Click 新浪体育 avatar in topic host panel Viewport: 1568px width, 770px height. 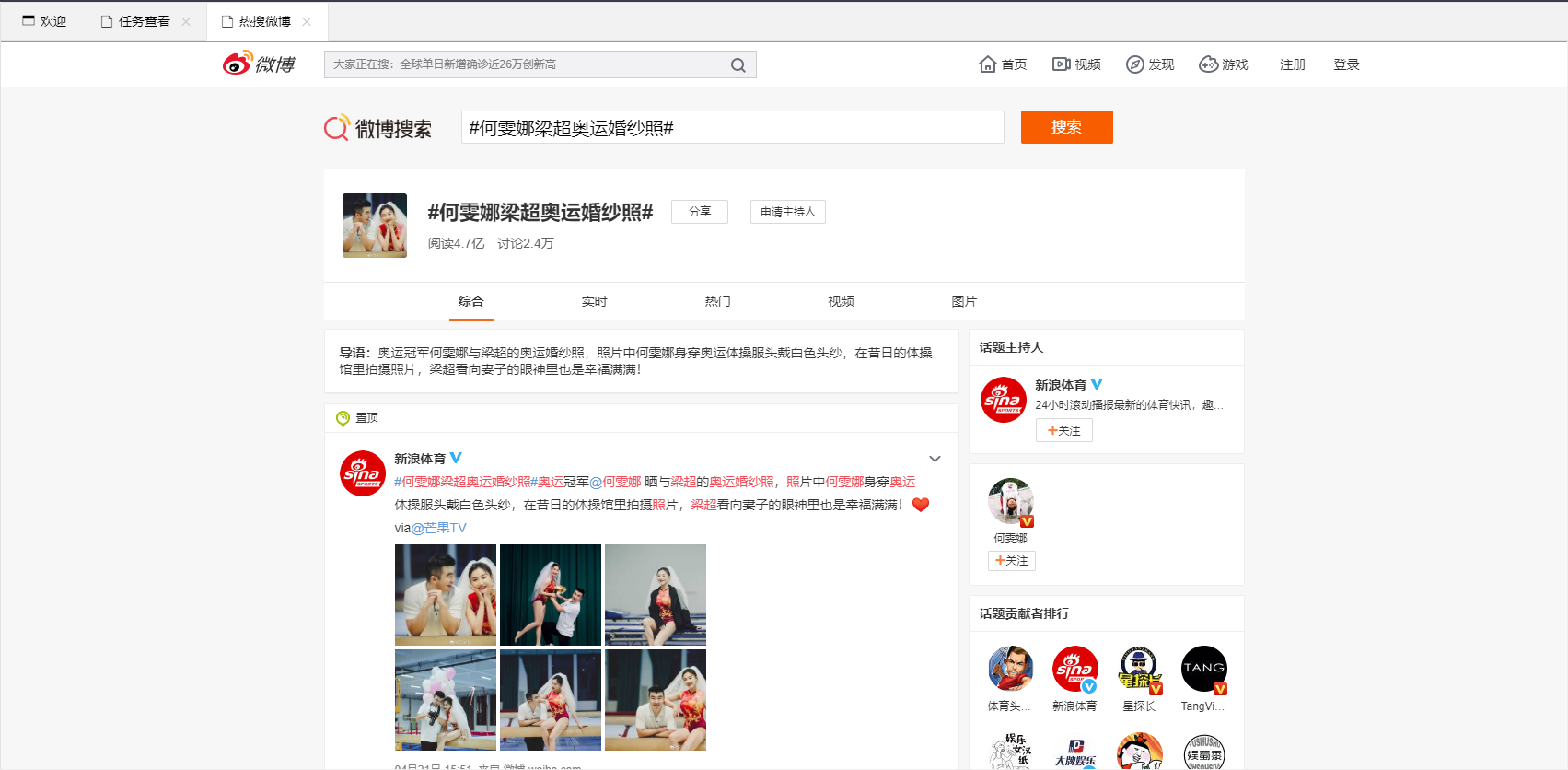point(1004,400)
